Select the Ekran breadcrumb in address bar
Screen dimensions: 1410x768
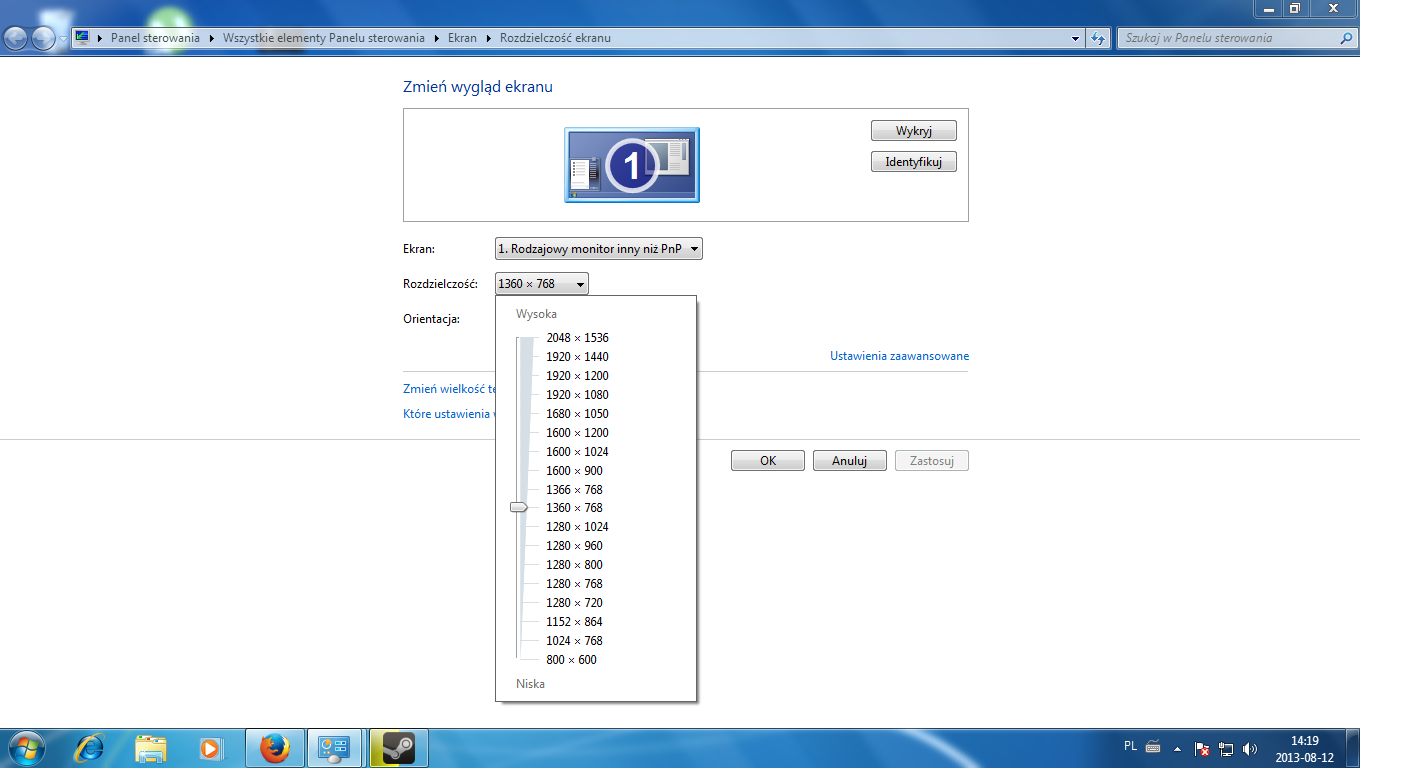pos(462,38)
